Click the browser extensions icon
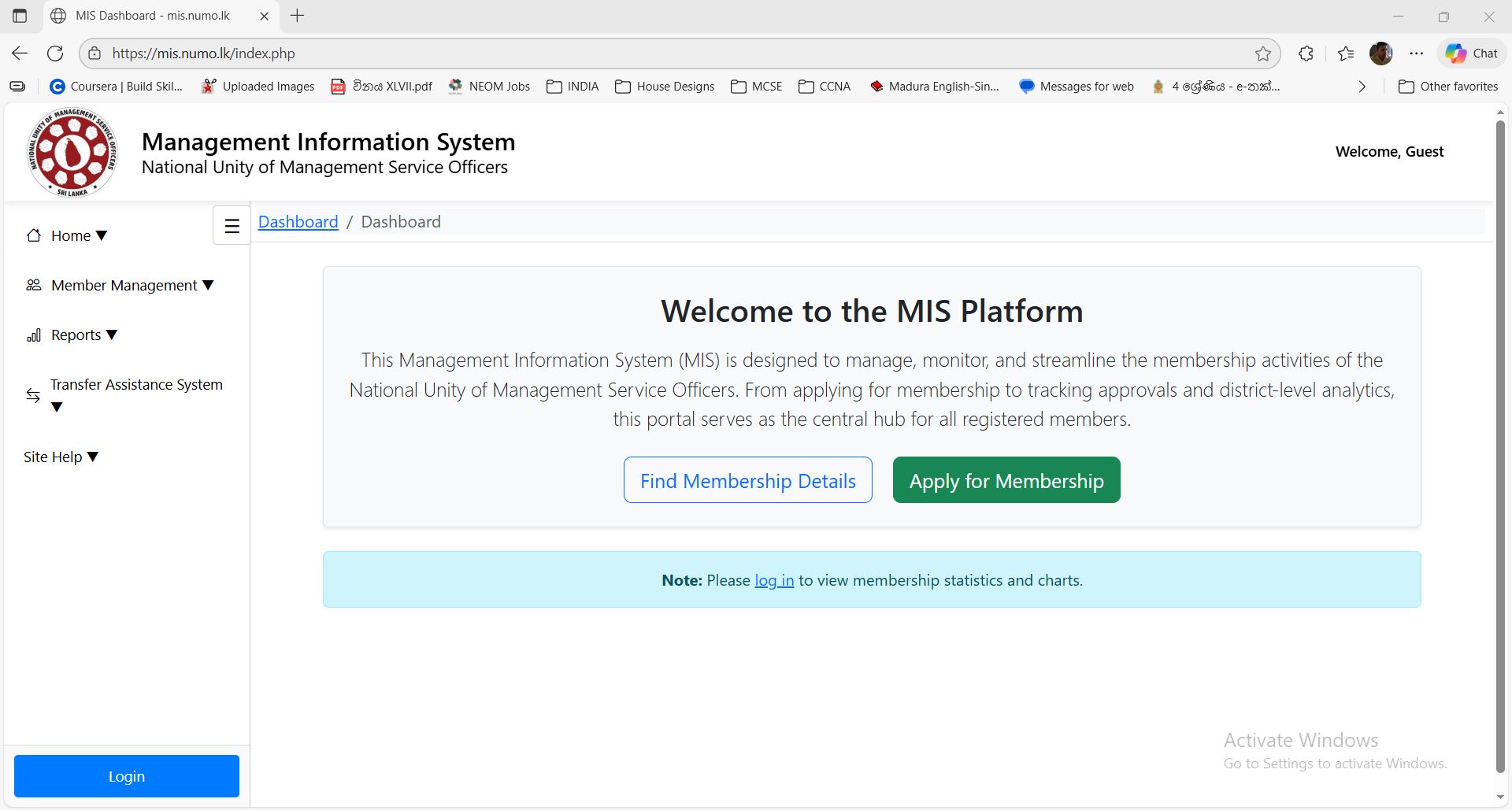The image size is (1512, 810). 1305,53
